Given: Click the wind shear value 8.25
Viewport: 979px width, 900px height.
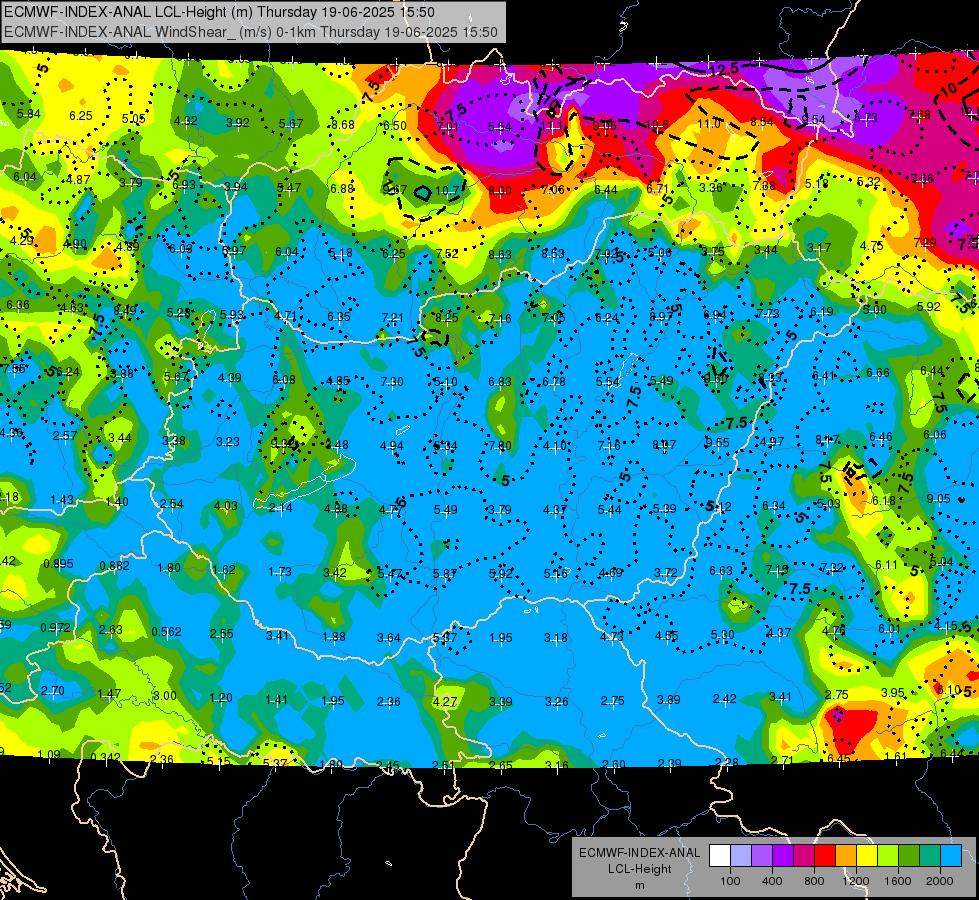Looking at the screenshot, I should 446,317.
